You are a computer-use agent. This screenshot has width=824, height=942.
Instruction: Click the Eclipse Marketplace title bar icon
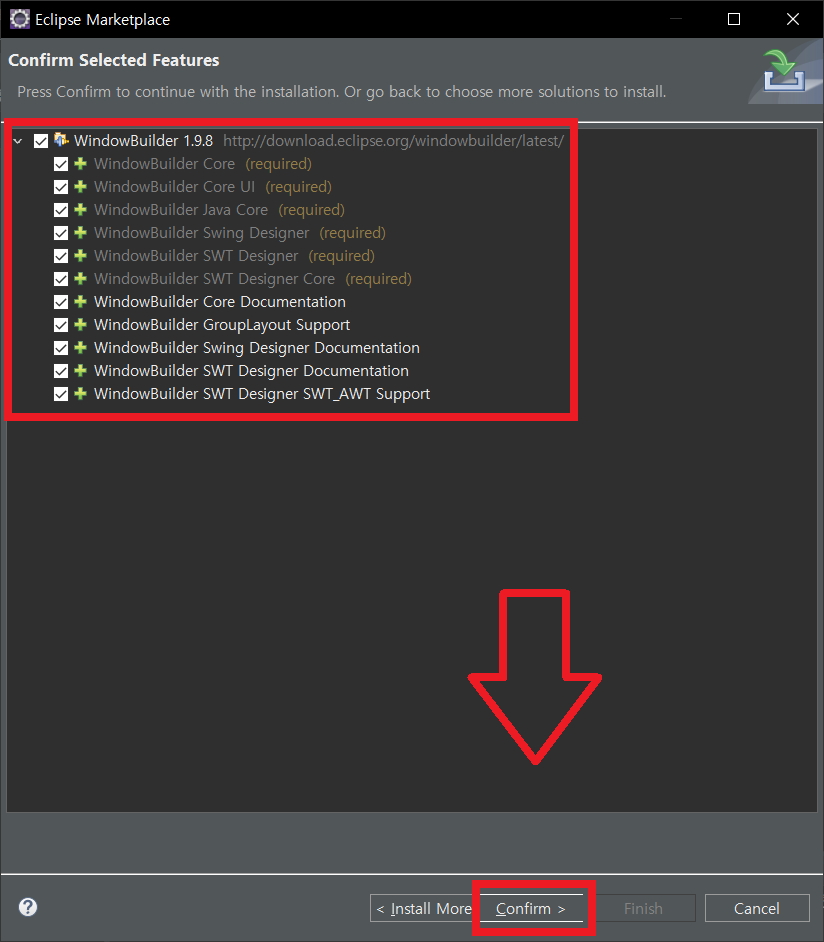point(19,19)
